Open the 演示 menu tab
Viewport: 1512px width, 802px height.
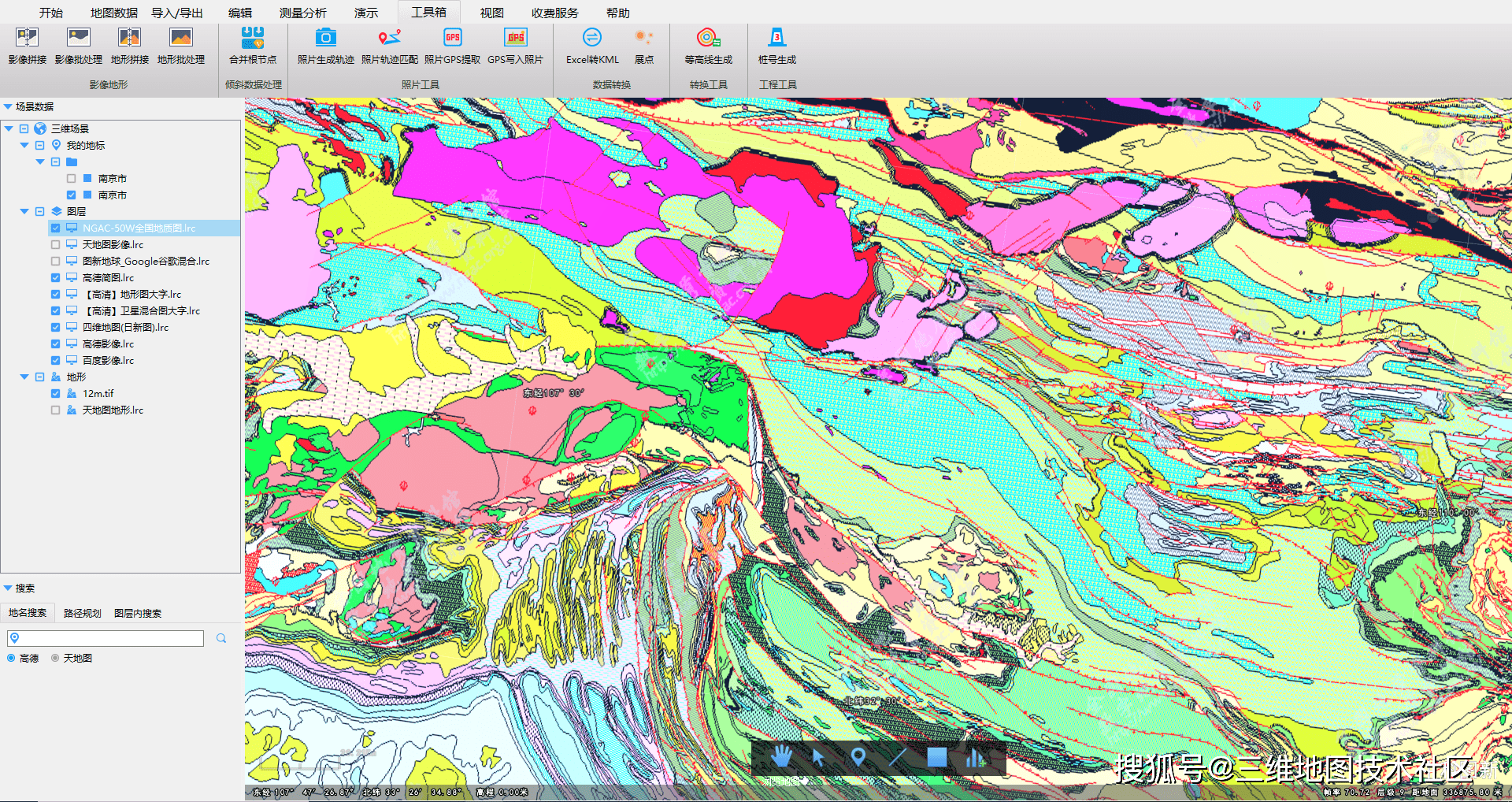coord(366,13)
